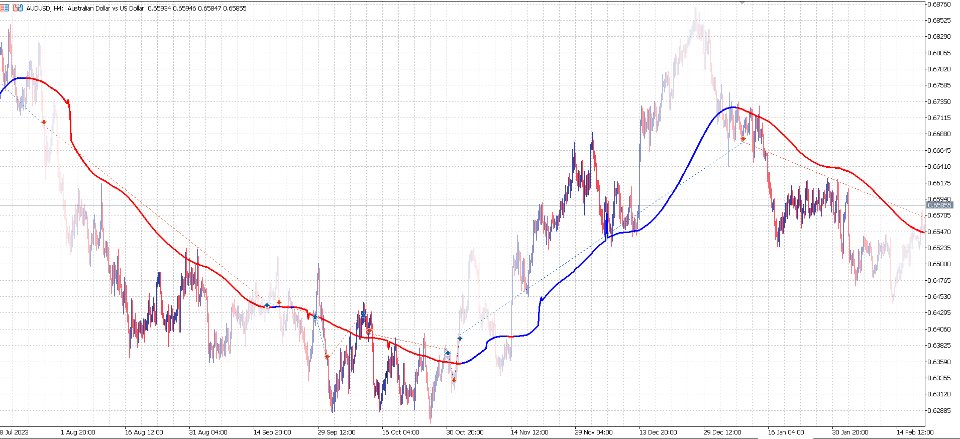Select the orange signal marker on the early August downtrend

click(x=43, y=122)
